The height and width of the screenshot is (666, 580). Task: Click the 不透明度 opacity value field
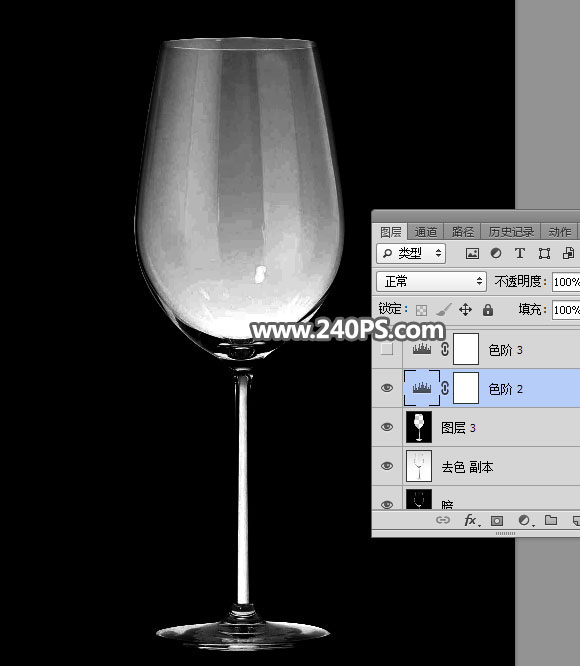[x=566, y=282]
